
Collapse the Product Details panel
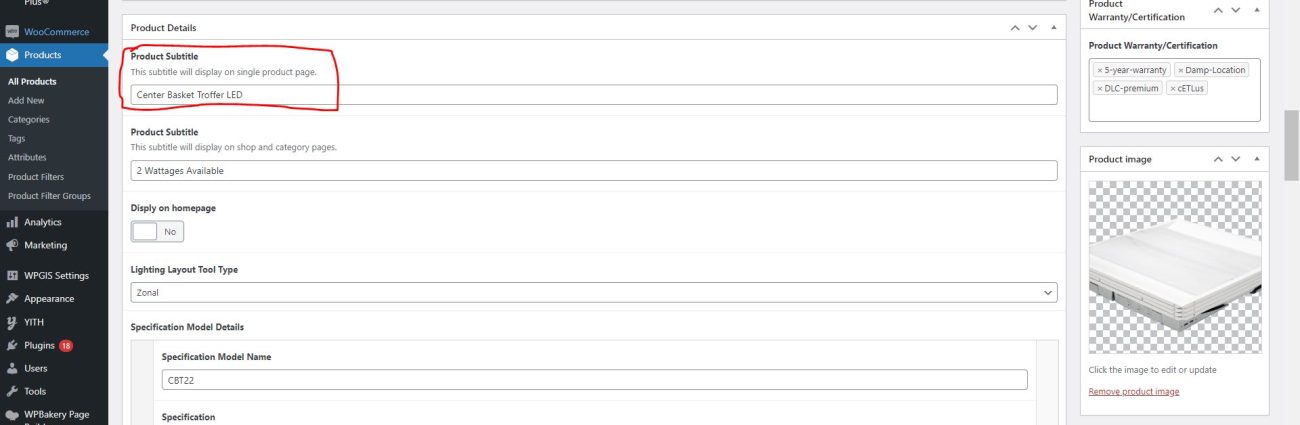pyautogui.click(x=1053, y=28)
